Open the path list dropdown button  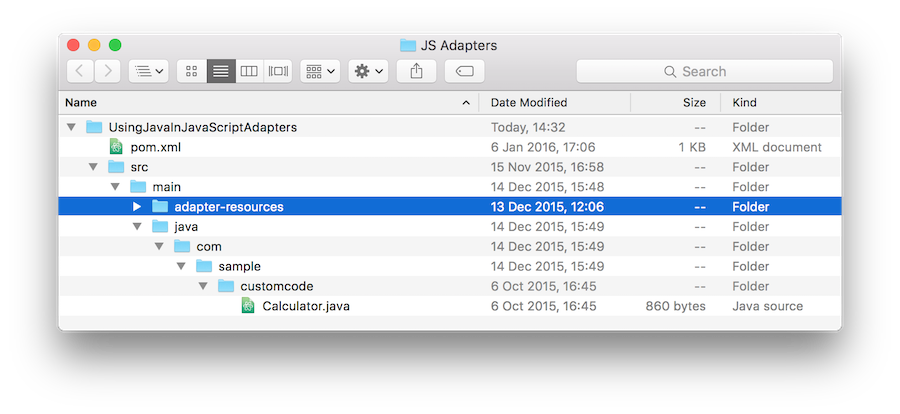tap(149, 71)
